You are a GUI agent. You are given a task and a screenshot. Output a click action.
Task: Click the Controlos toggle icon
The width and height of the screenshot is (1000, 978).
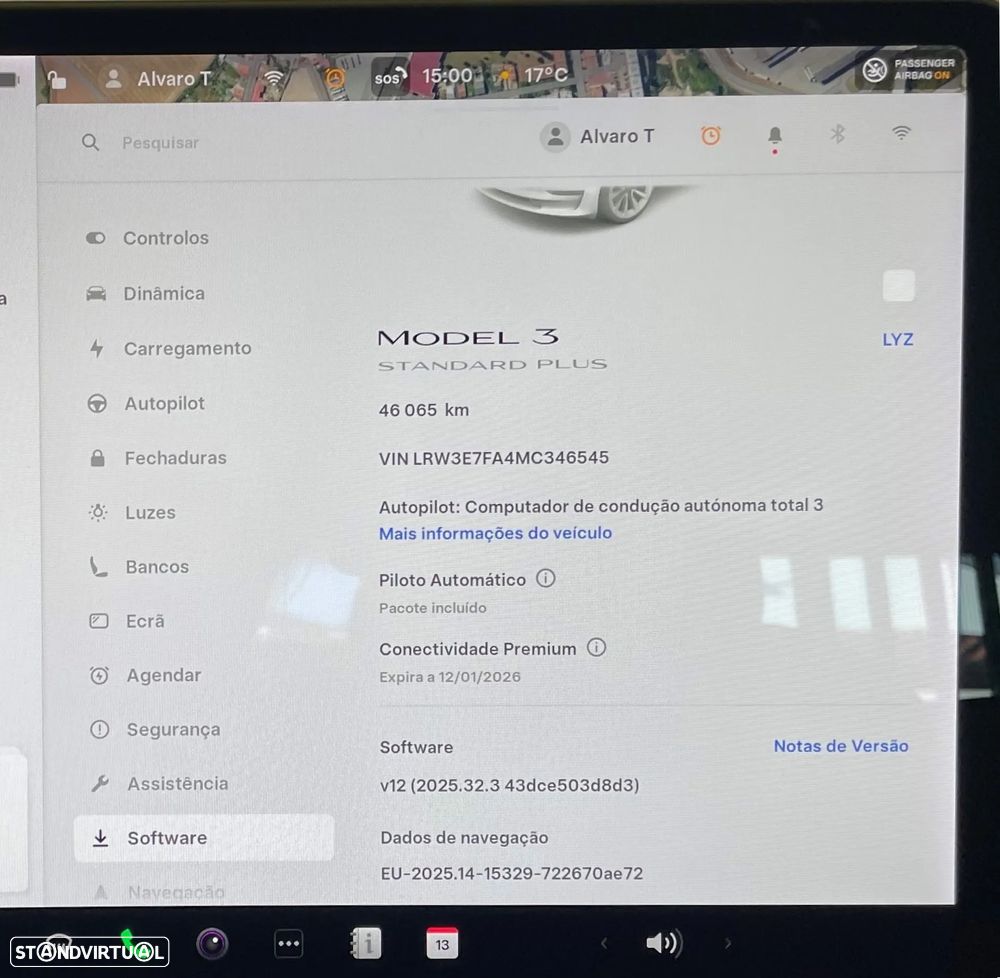[x=96, y=238]
